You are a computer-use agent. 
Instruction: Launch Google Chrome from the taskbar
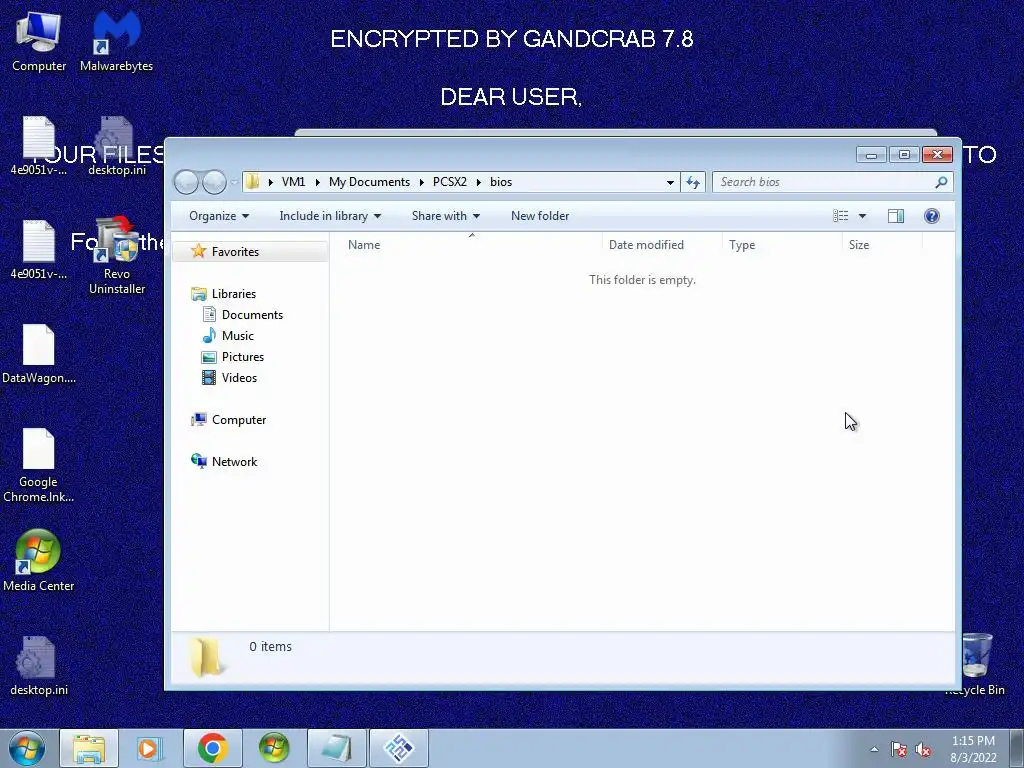click(x=212, y=748)
